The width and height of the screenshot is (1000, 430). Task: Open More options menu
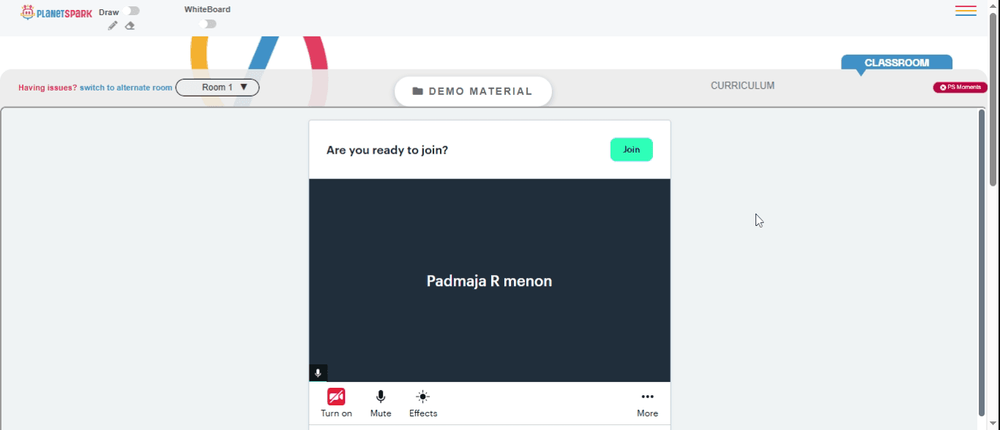click(x=647, y=403)
